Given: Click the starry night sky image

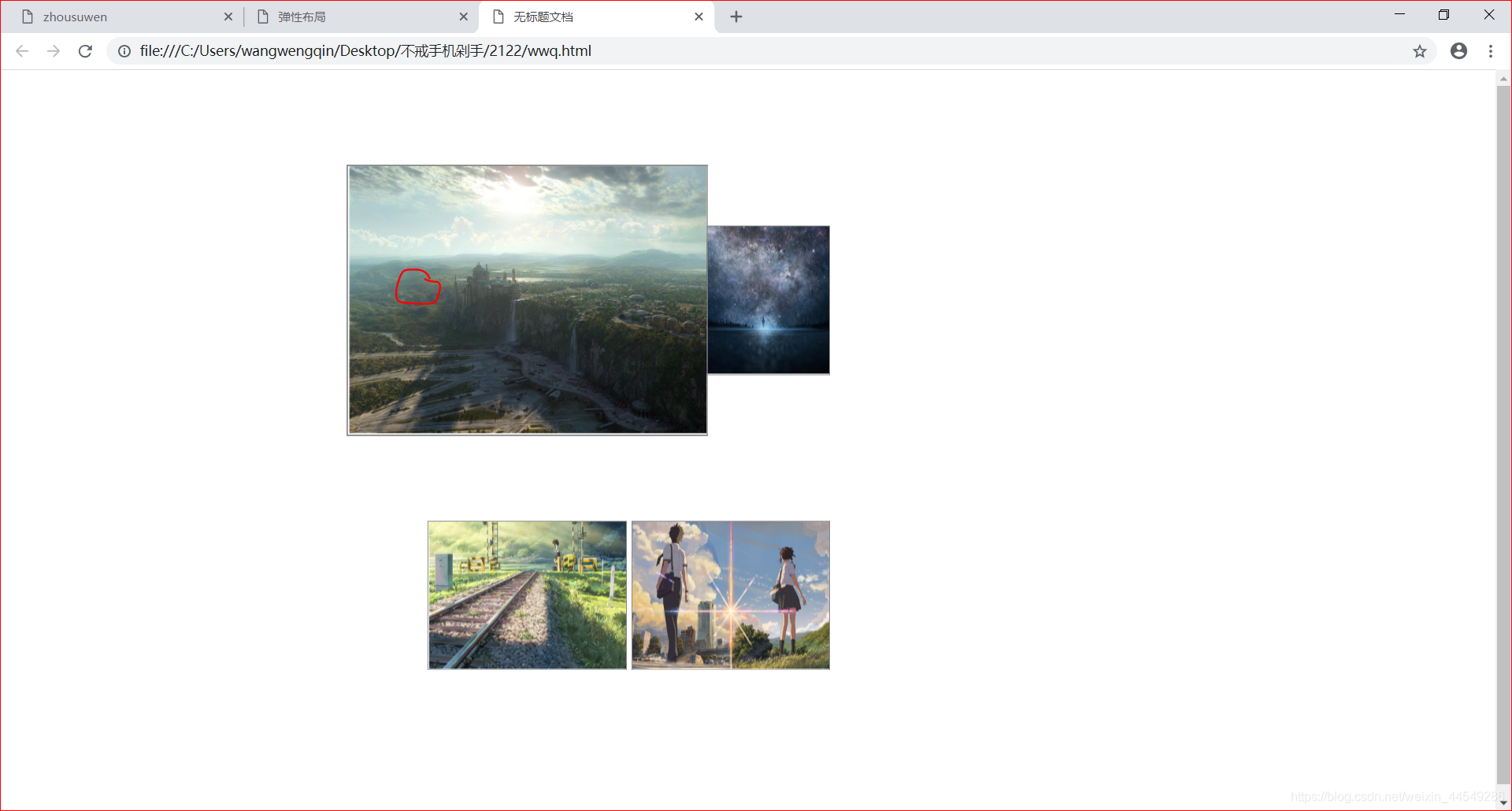Looking at the screenshot, I should [769, 300].
